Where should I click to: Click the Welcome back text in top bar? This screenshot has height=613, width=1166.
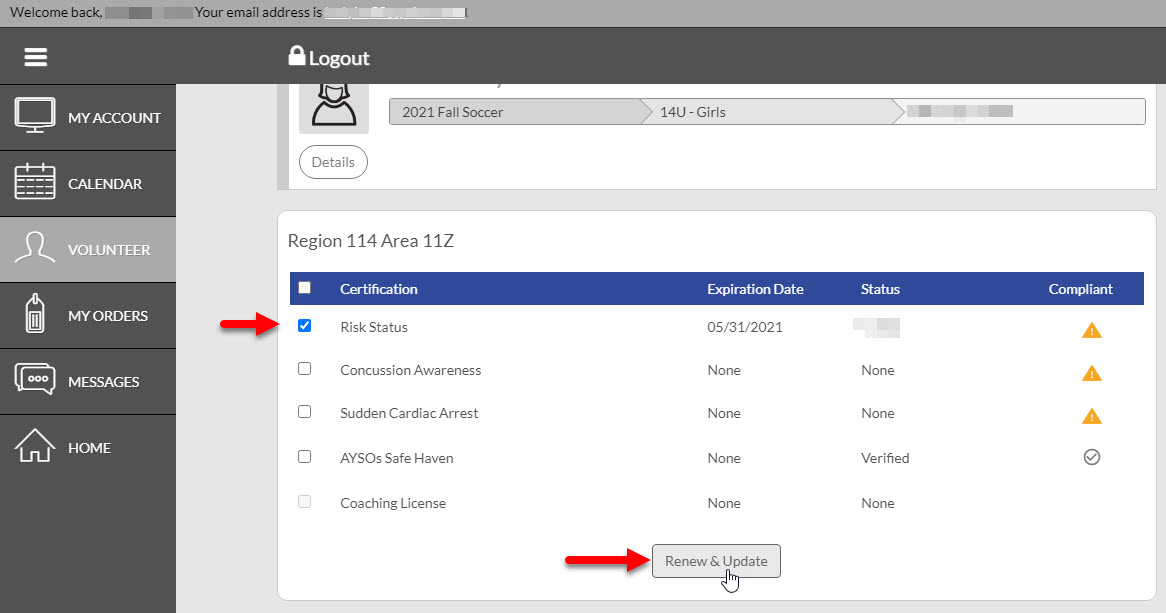point(56,13)
